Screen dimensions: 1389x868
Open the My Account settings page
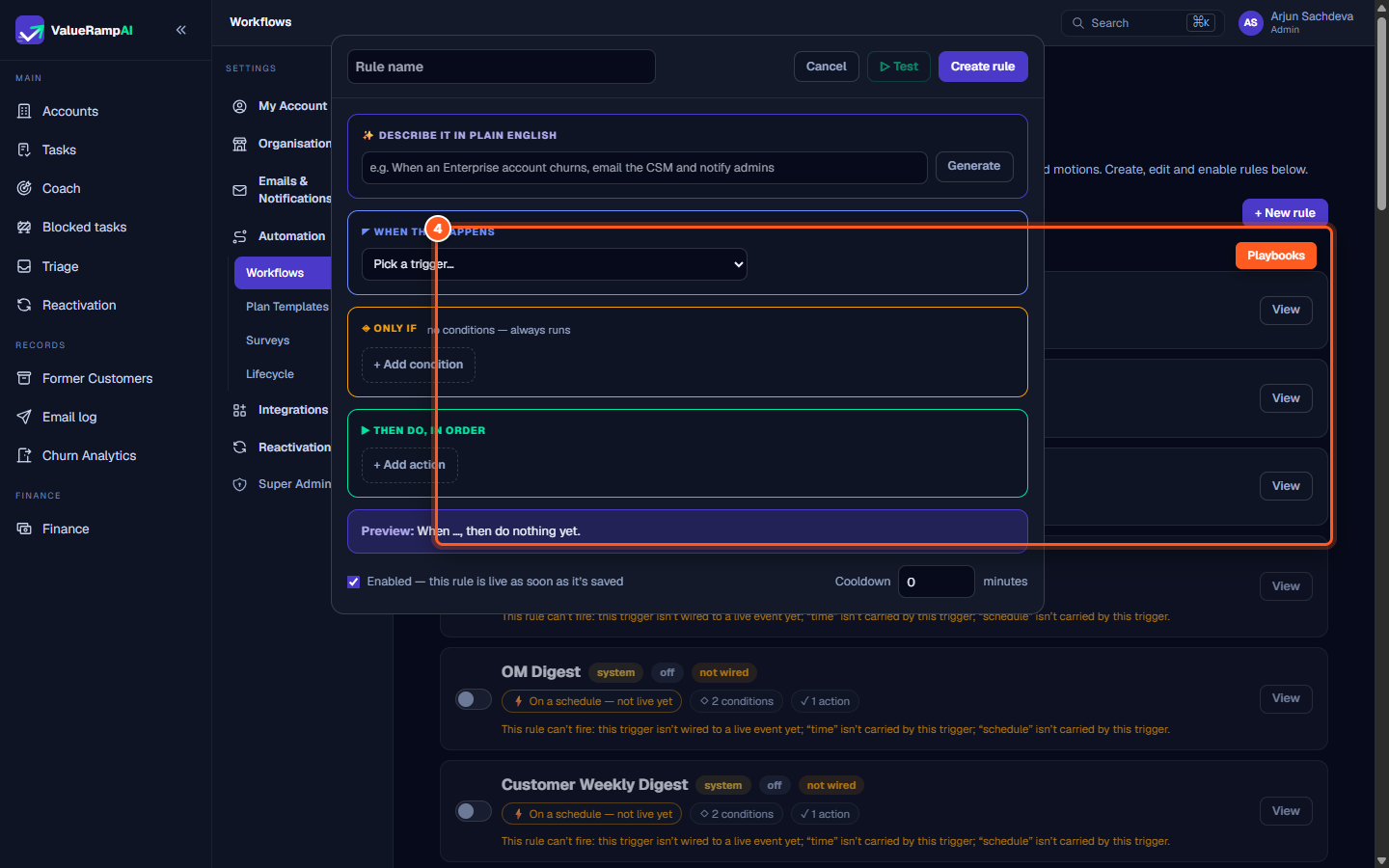pos(292,106)
